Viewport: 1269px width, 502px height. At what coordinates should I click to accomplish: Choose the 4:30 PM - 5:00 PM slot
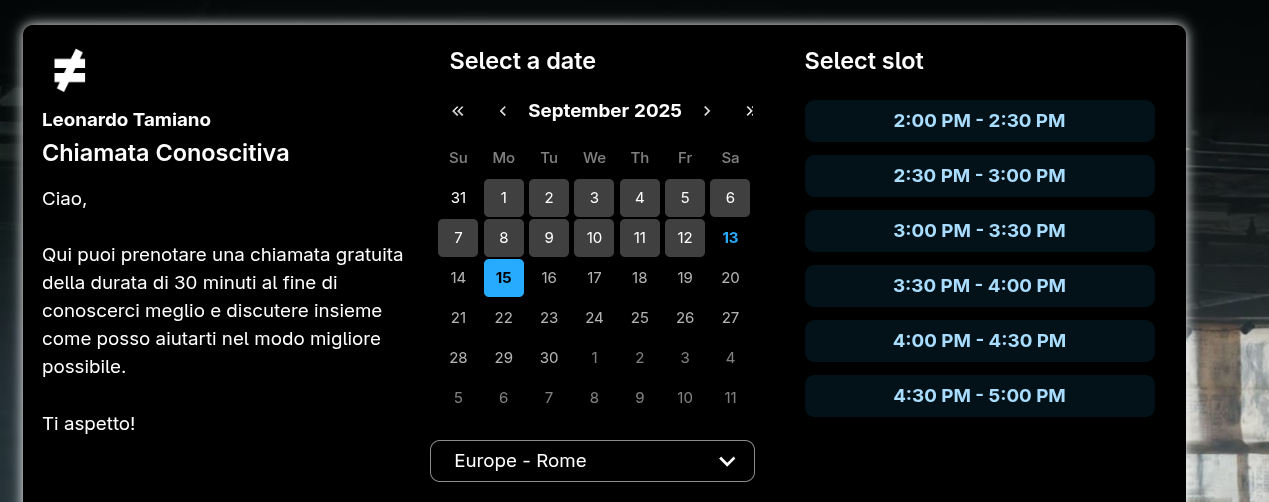pyautogui.click(x=979, y=396)
